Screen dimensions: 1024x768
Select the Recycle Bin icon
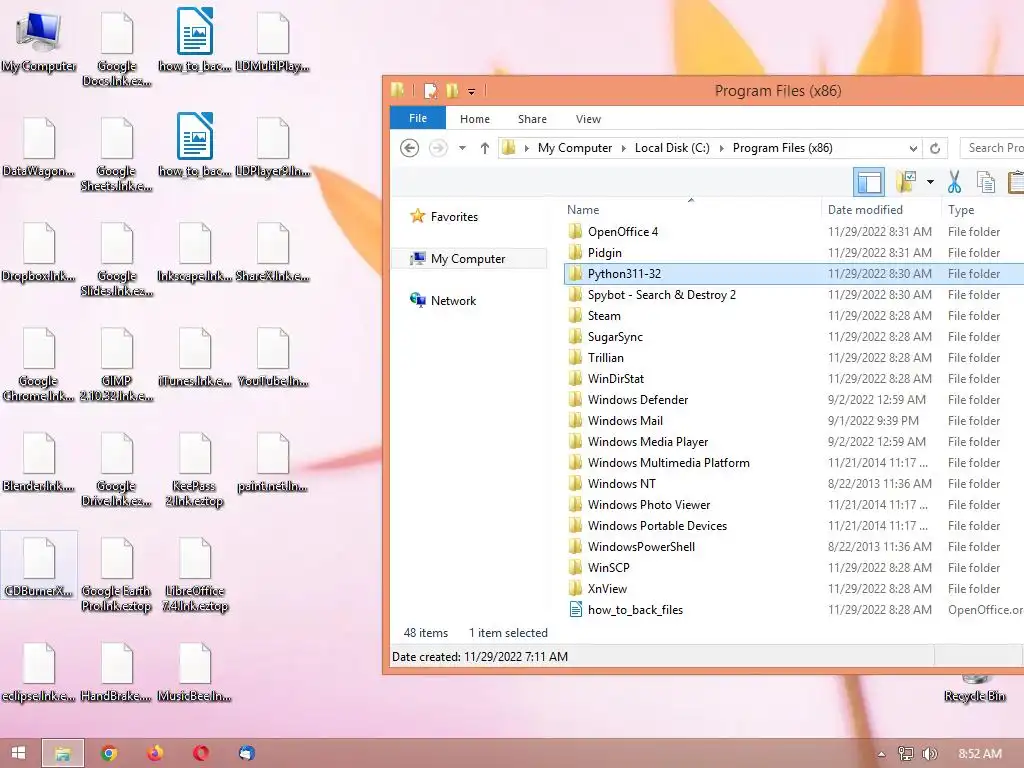(x=974, y=690)
